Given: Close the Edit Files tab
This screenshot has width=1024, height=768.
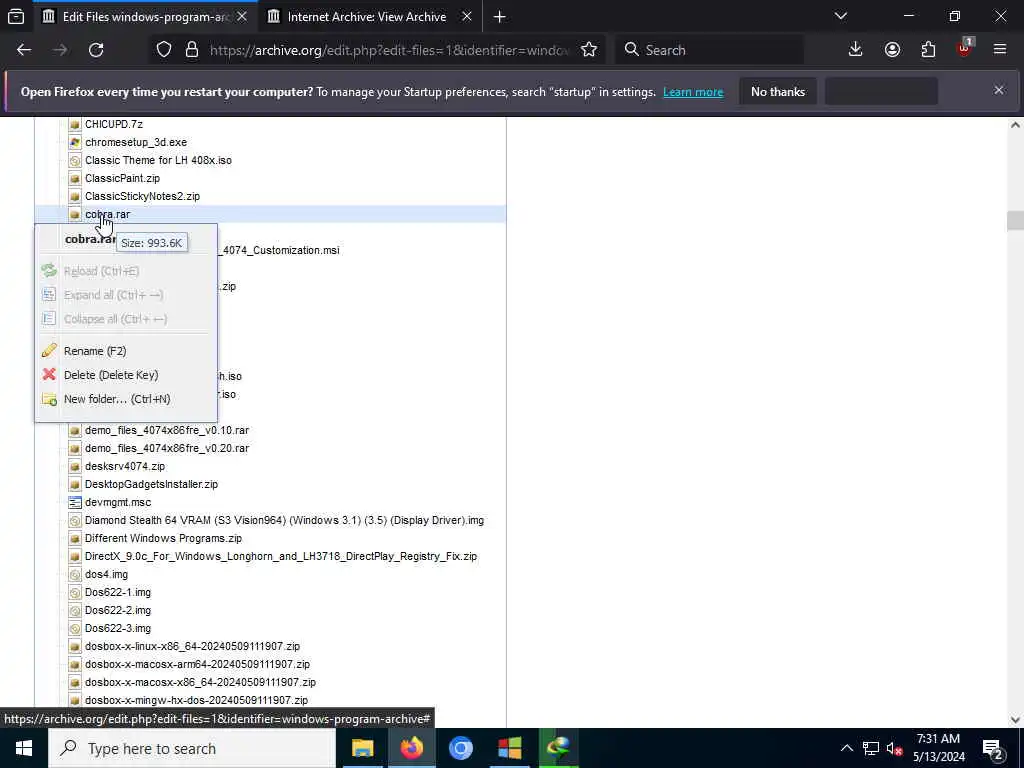Looking at the screenshot, I should pos(242,16).
